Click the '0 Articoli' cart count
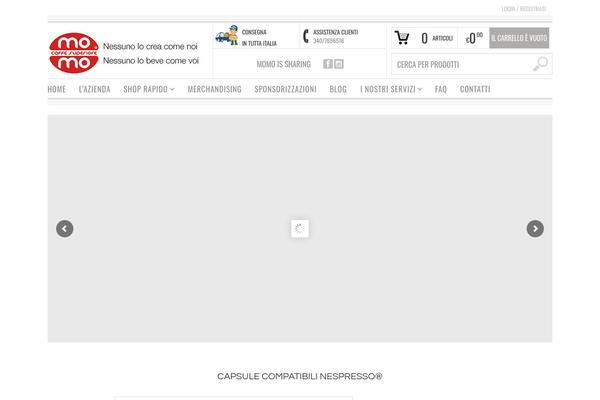The image size is (600, 400). [x=437, y=38]
